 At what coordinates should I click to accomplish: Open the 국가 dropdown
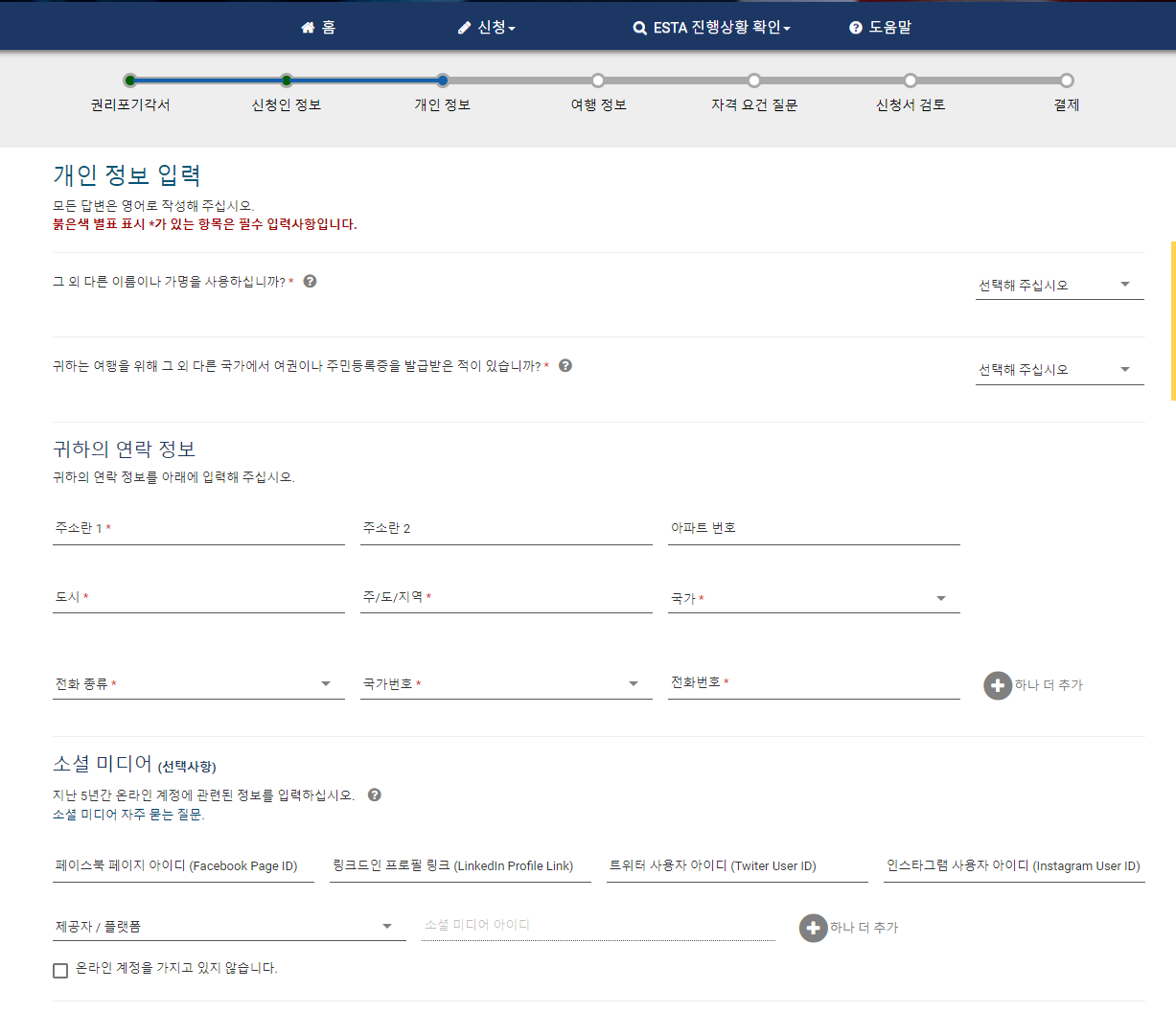(x=814, y=599)
